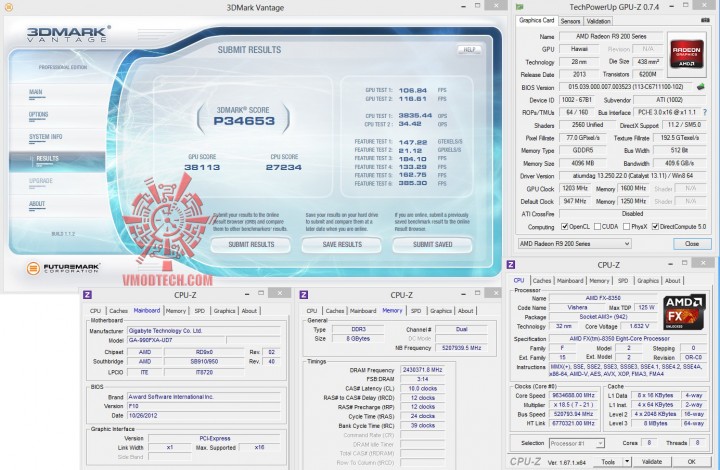Open the AMD Radeon R9 200 Series dropdown
This screenshot has height=470, width=720.
[574, 244]
